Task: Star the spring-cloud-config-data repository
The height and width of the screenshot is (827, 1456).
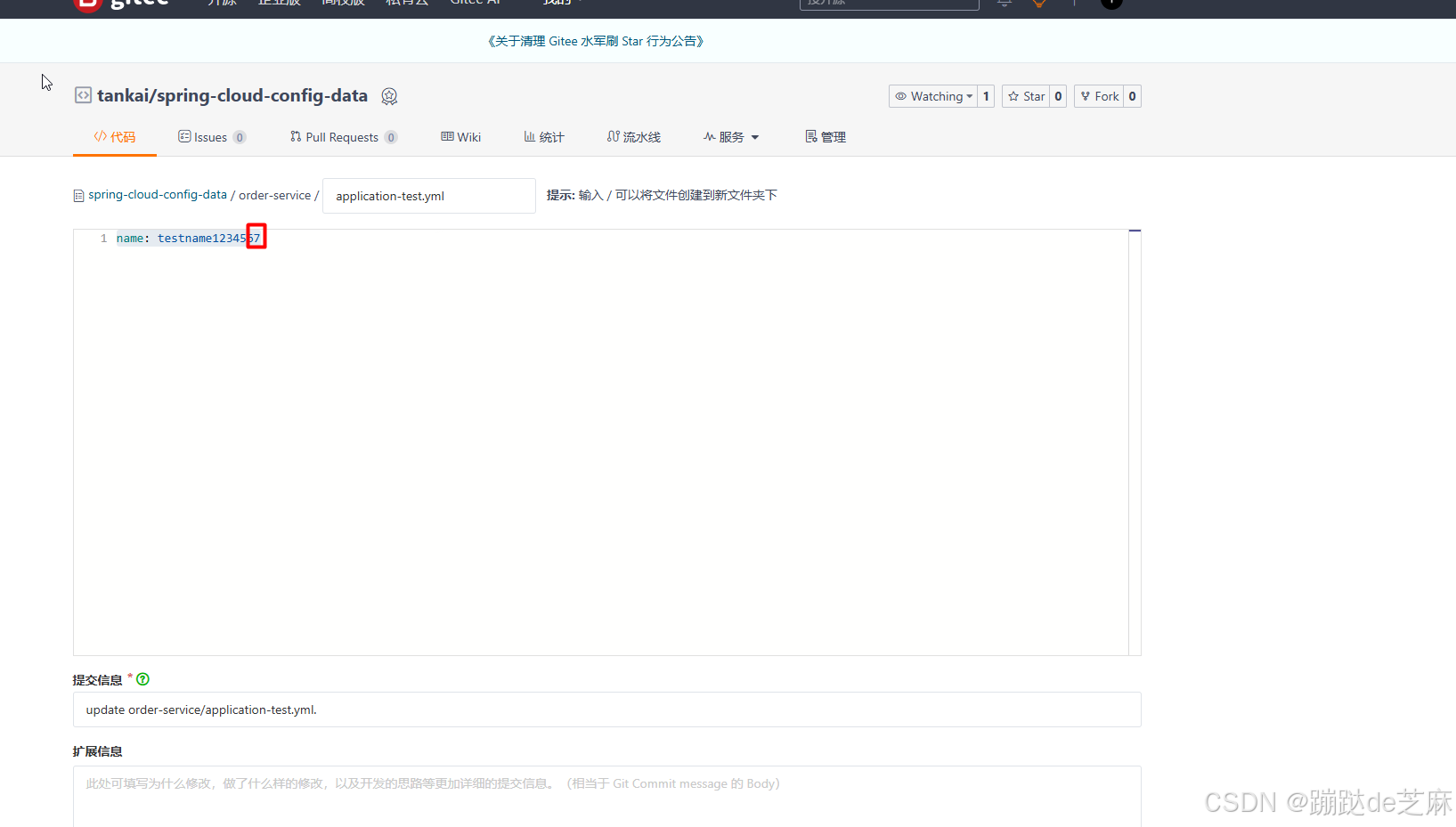Action: 1026,95
